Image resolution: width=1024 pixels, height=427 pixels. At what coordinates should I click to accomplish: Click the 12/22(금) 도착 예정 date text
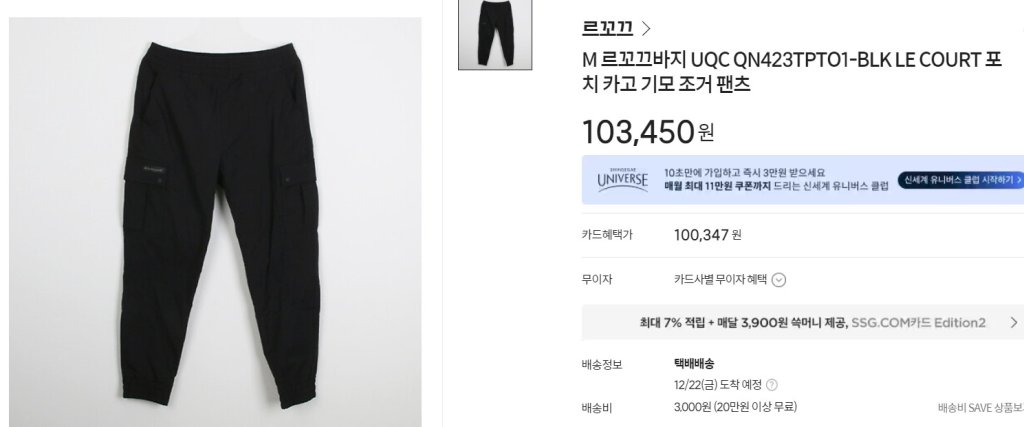click(717, 385)
